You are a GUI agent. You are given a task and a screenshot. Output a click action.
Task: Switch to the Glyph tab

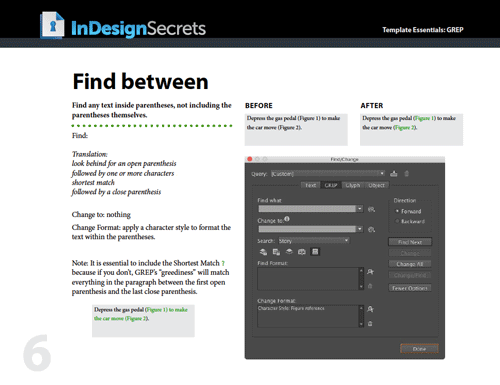pyautogui.click(x=353, y=185)
